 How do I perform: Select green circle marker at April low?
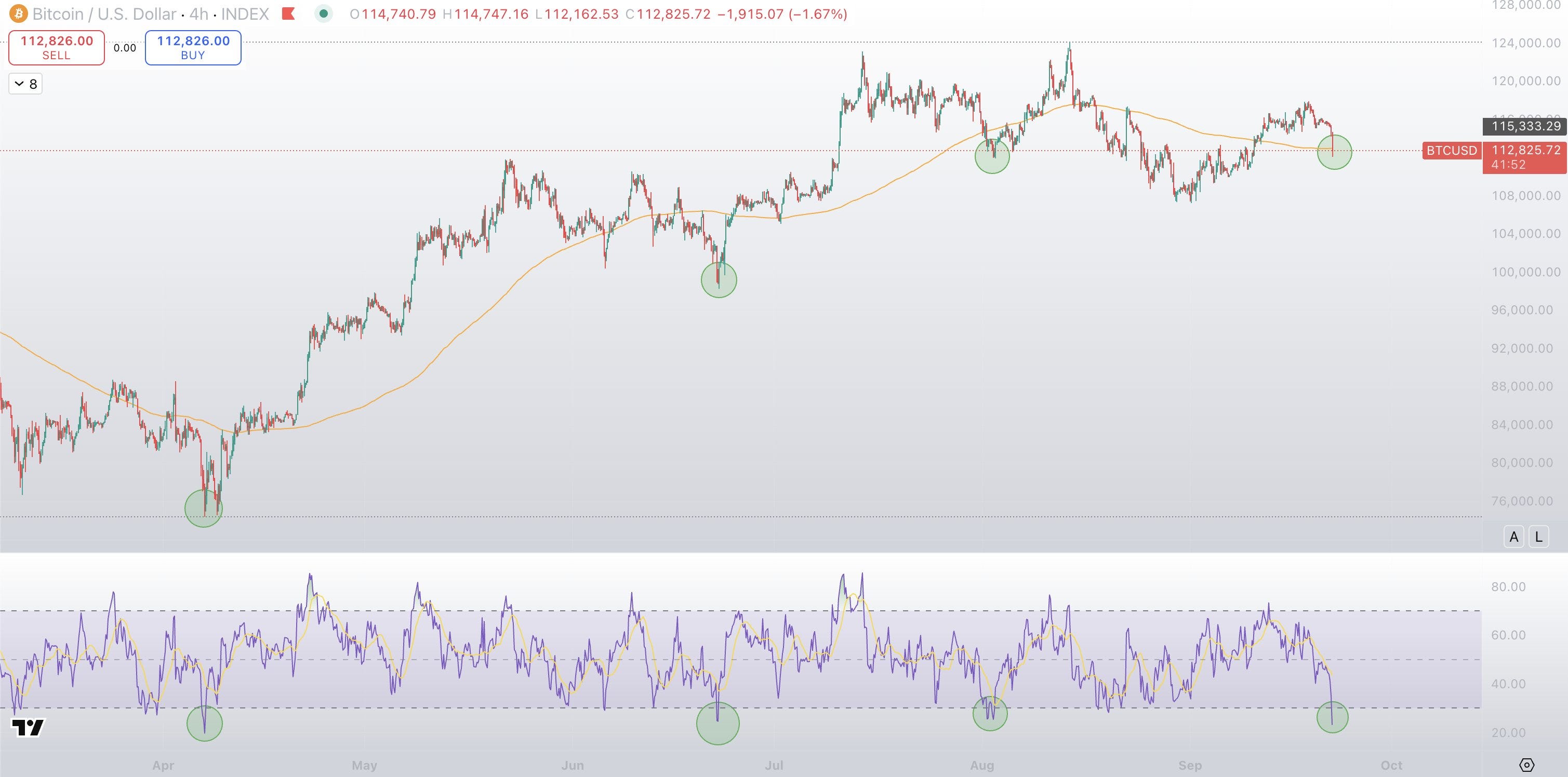pos(203,508)
